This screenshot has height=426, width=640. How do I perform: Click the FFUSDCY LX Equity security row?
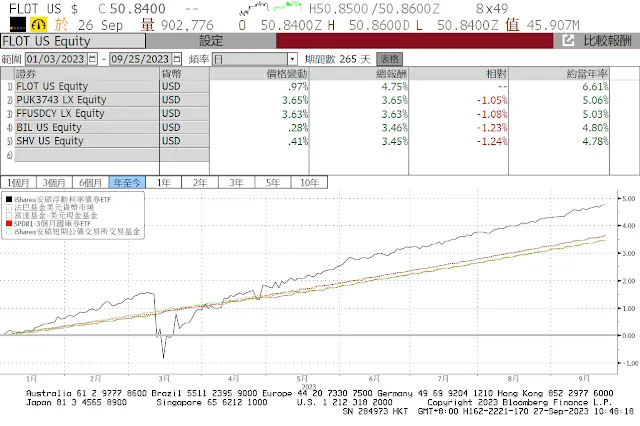click(x=87, y=113)
